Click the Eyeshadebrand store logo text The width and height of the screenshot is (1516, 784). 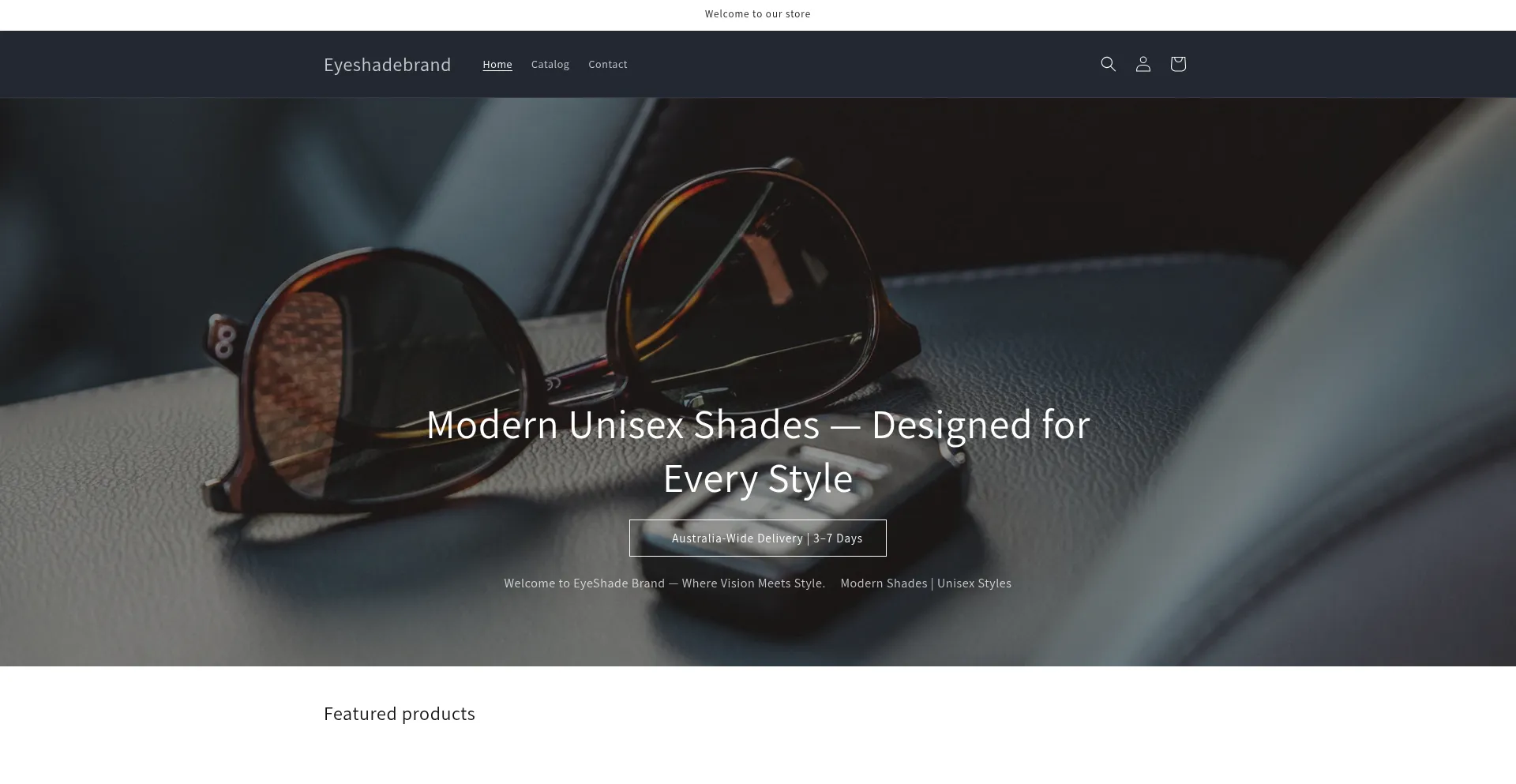387,64
